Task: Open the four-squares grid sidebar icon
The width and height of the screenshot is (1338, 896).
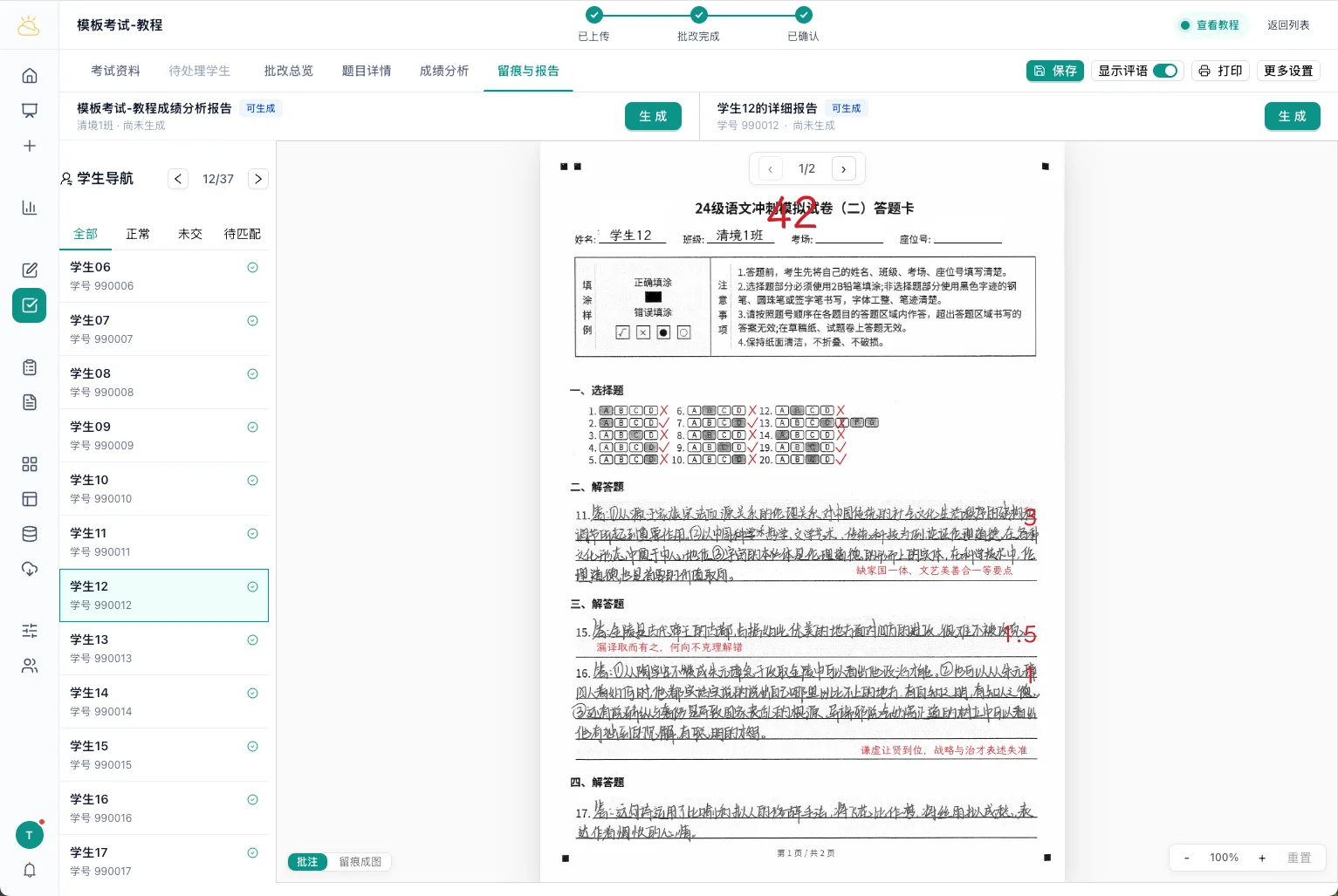Action: coord(30,464)
